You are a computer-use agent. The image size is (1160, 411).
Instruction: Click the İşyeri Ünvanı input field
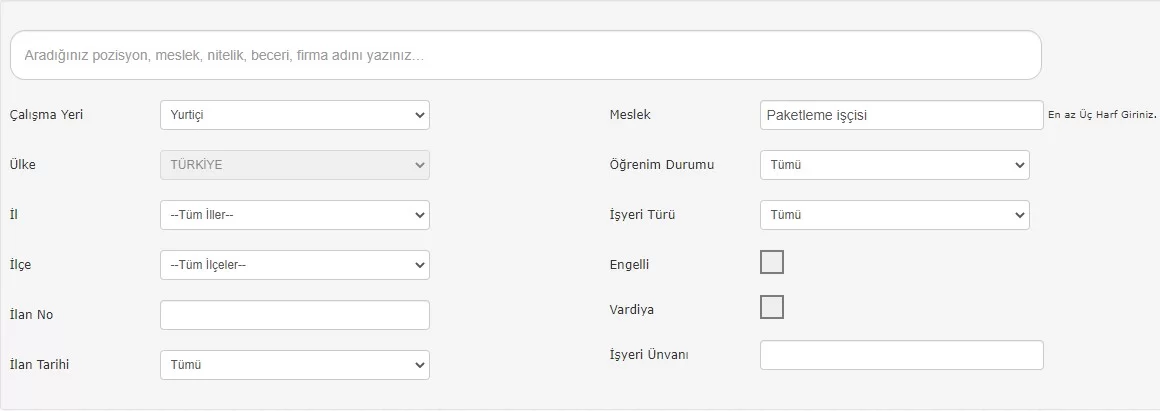click(900, 355)
